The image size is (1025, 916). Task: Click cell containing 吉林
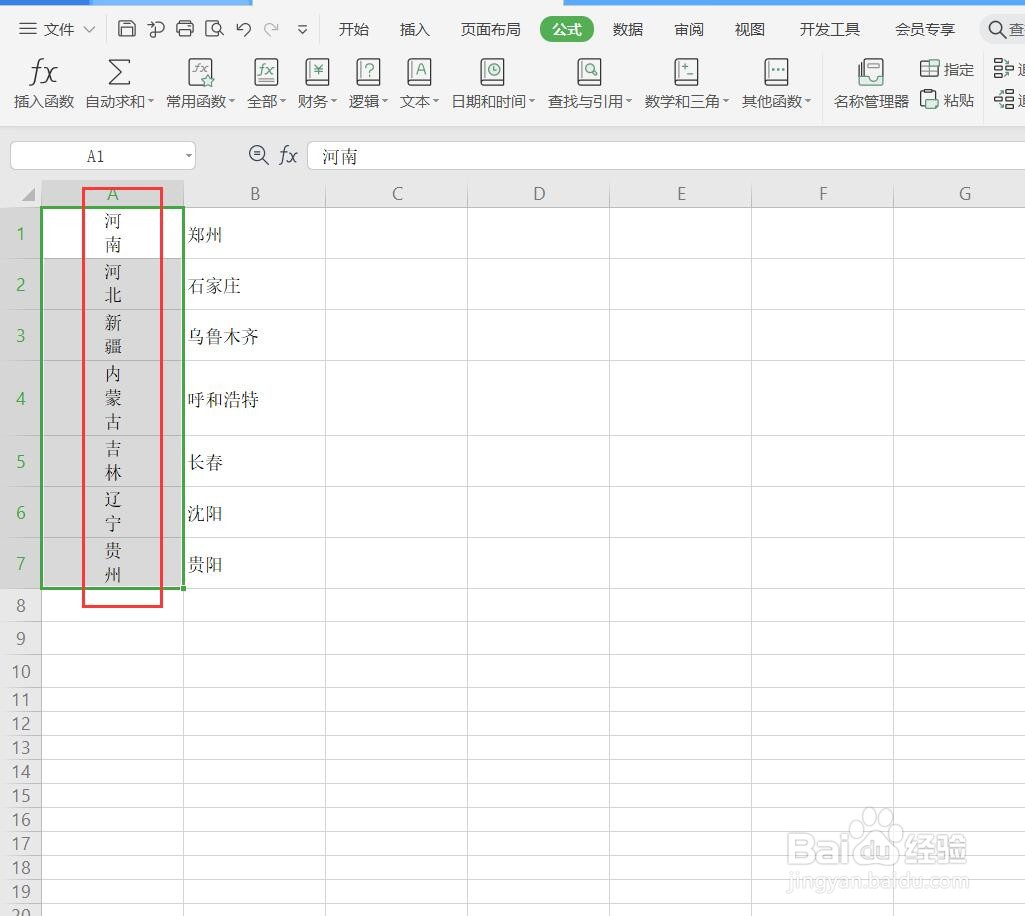[x=112, y=461]
